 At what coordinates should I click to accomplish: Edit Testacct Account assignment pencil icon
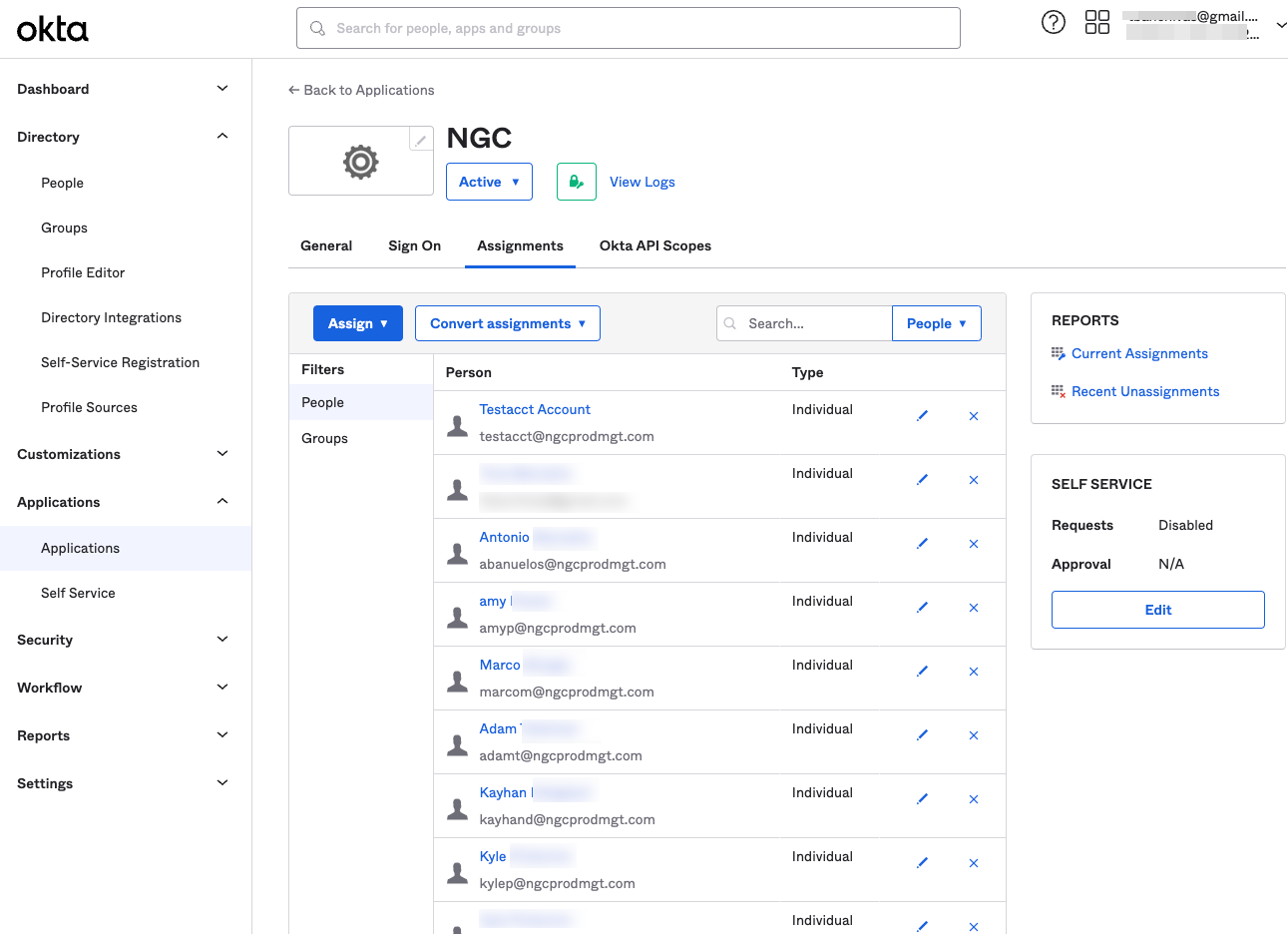(x=922, y=416)
